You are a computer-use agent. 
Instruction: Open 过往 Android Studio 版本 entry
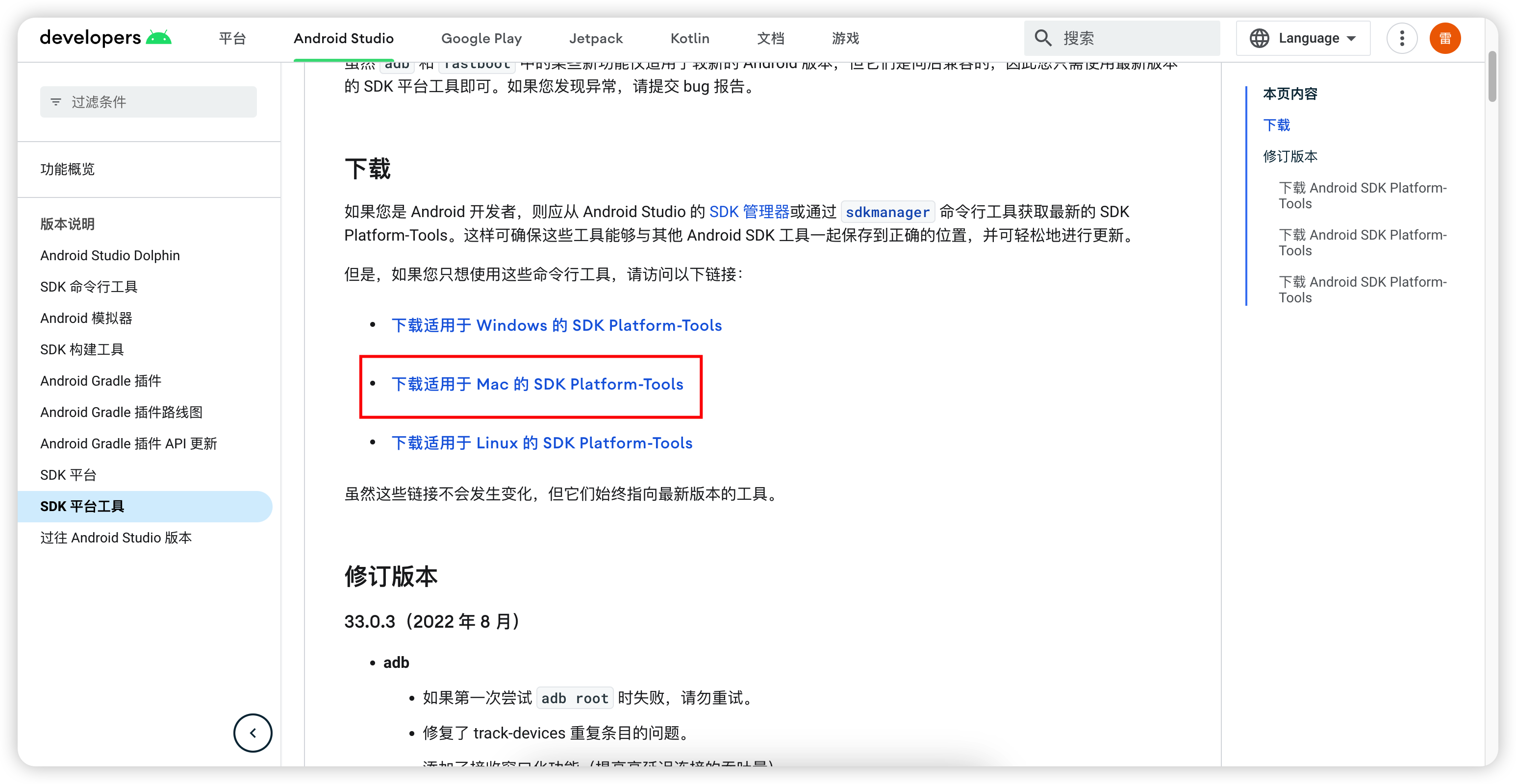[116, 538]
